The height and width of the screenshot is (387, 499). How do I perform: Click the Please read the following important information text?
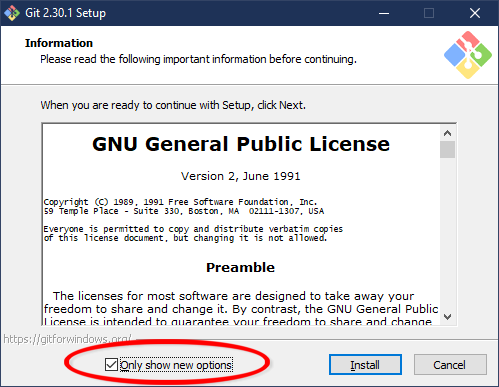coord(198,59)
